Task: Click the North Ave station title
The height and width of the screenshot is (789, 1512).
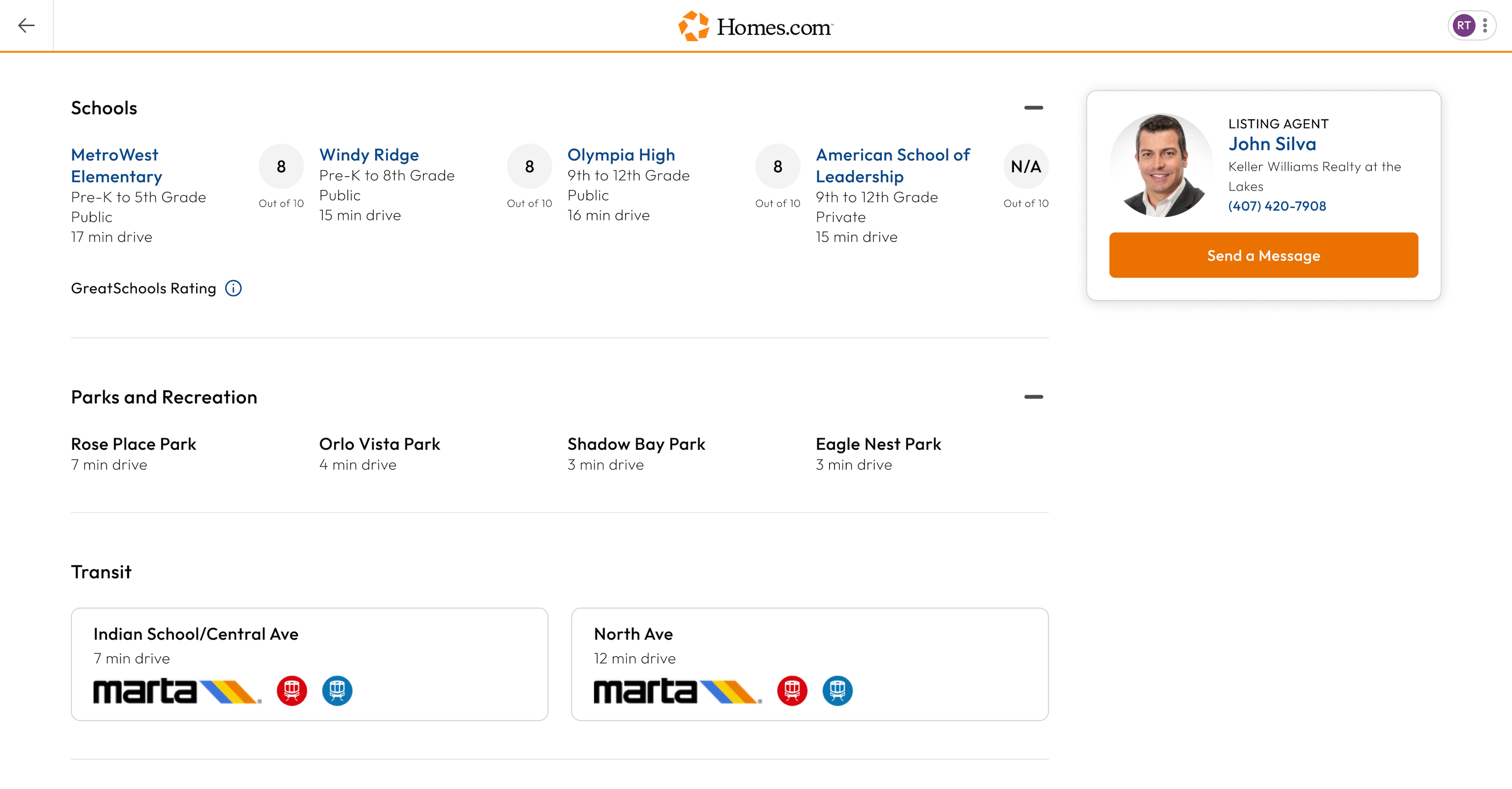Action: (633, 634)
